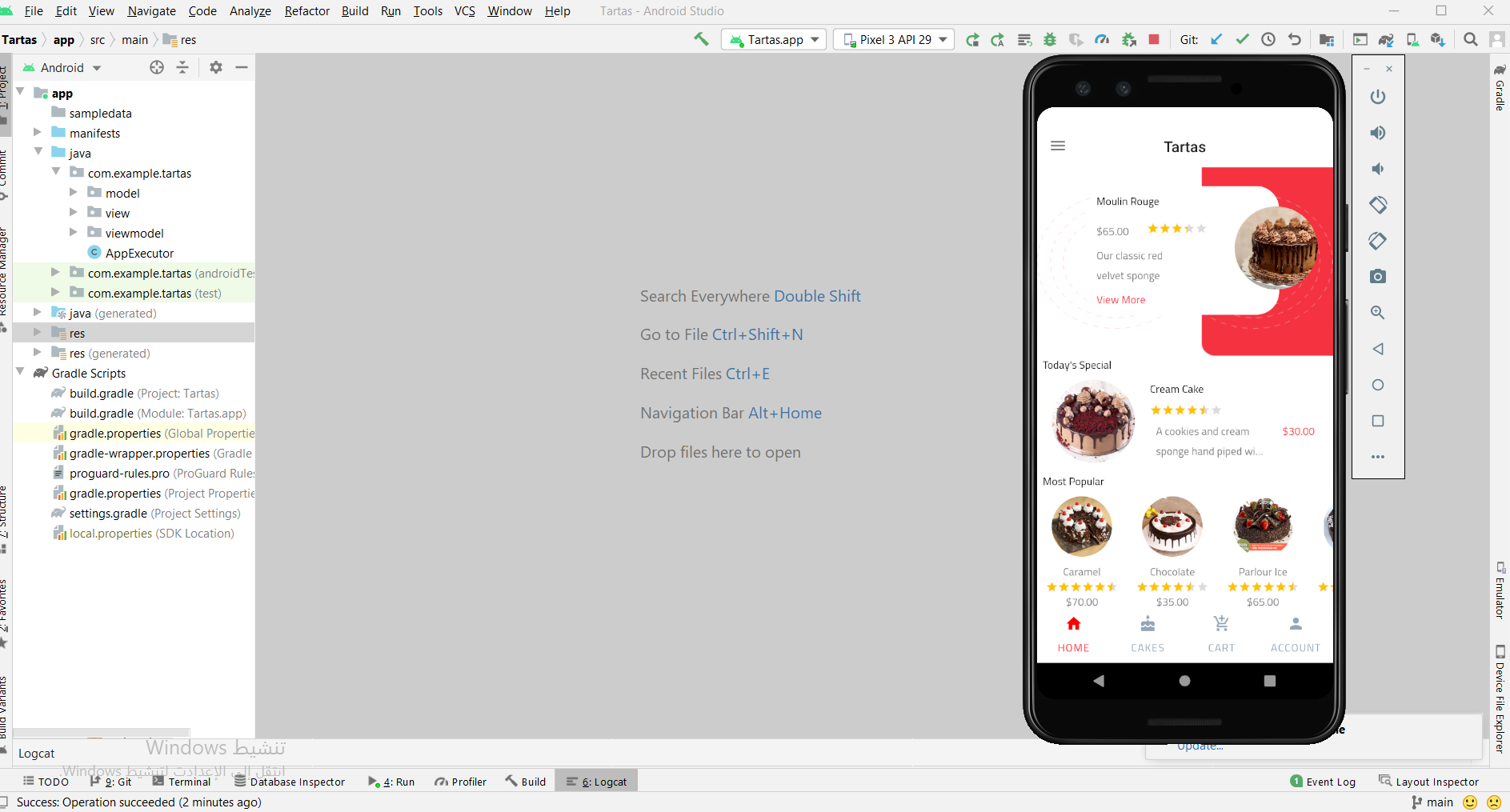The height and width of the screenshot is (812, 1510).
Task: Click the emulator volume up button
Action: coord(1378,133)
